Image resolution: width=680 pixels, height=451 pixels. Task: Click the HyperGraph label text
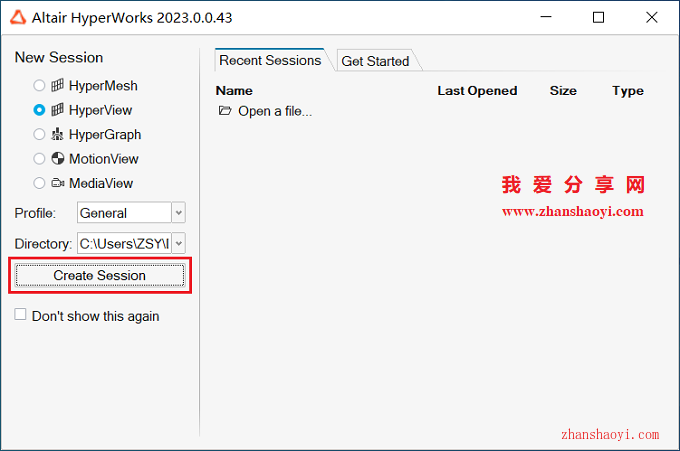105,134
